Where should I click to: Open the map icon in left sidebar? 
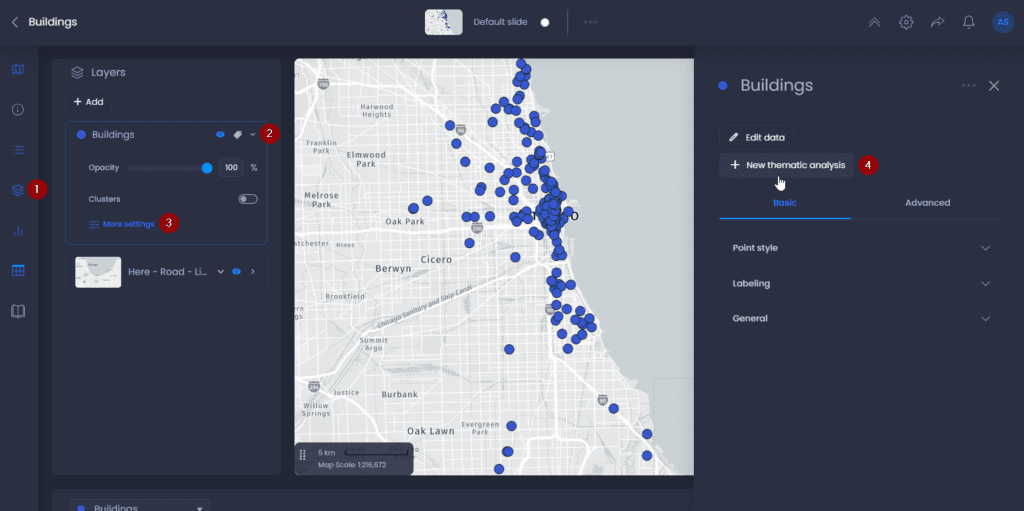click(18, 69)
